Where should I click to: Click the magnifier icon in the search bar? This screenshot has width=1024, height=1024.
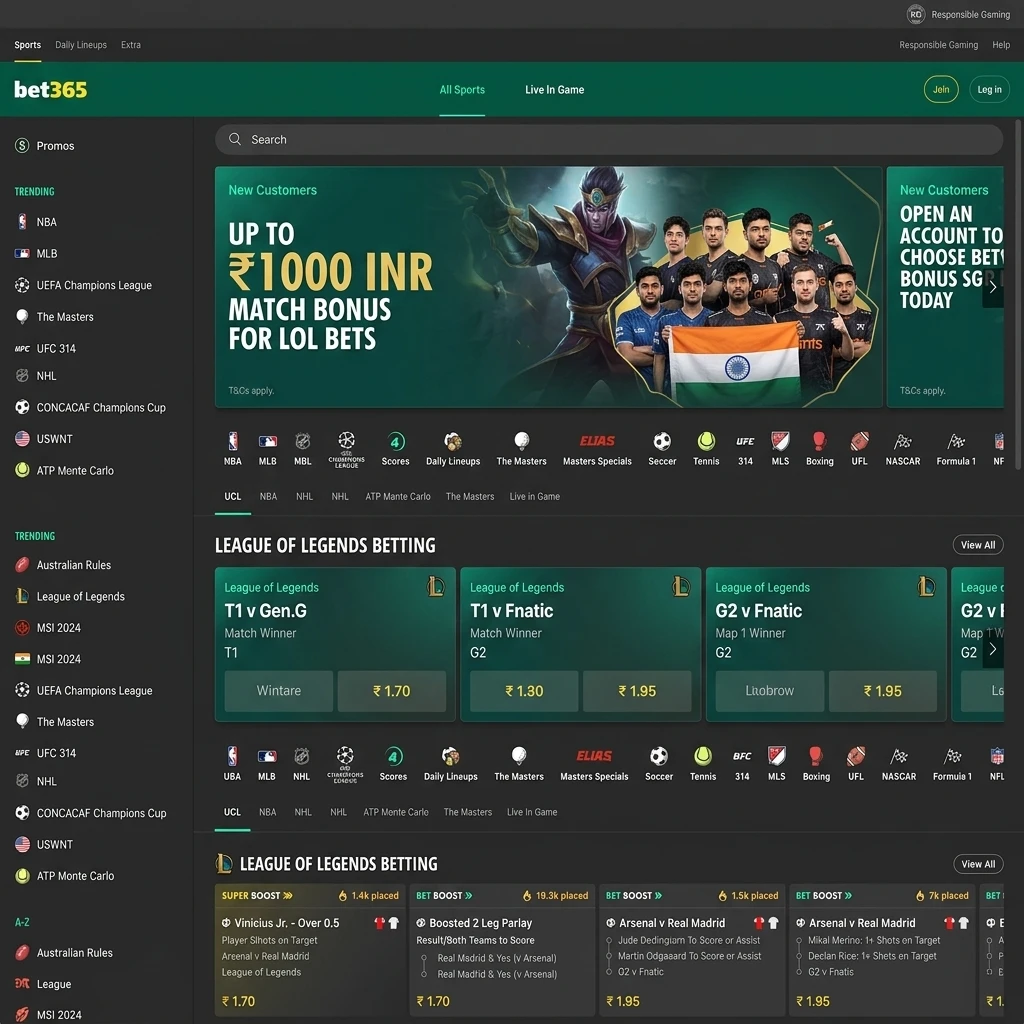coord(235,139)
